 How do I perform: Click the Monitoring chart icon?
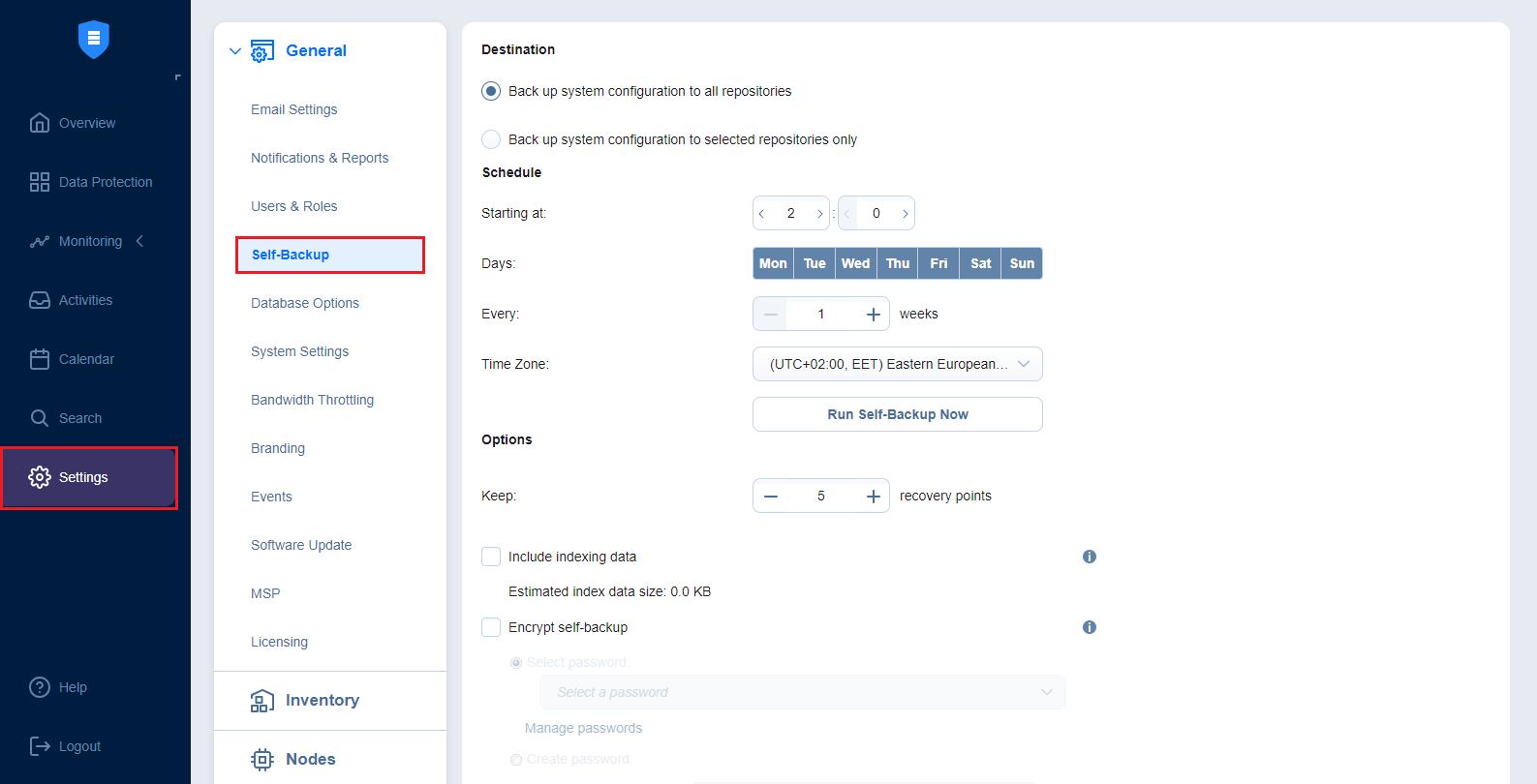(40, 241)
